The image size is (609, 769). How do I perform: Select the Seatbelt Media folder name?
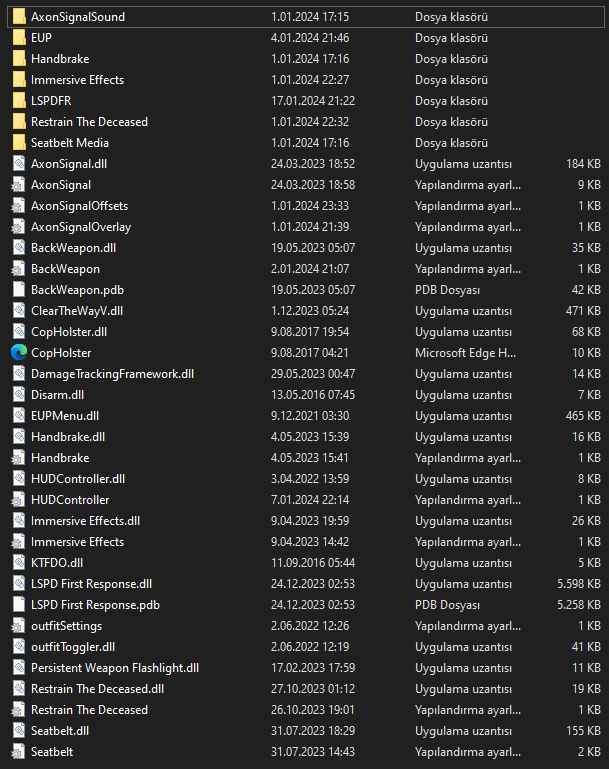(x=70, y=143)
